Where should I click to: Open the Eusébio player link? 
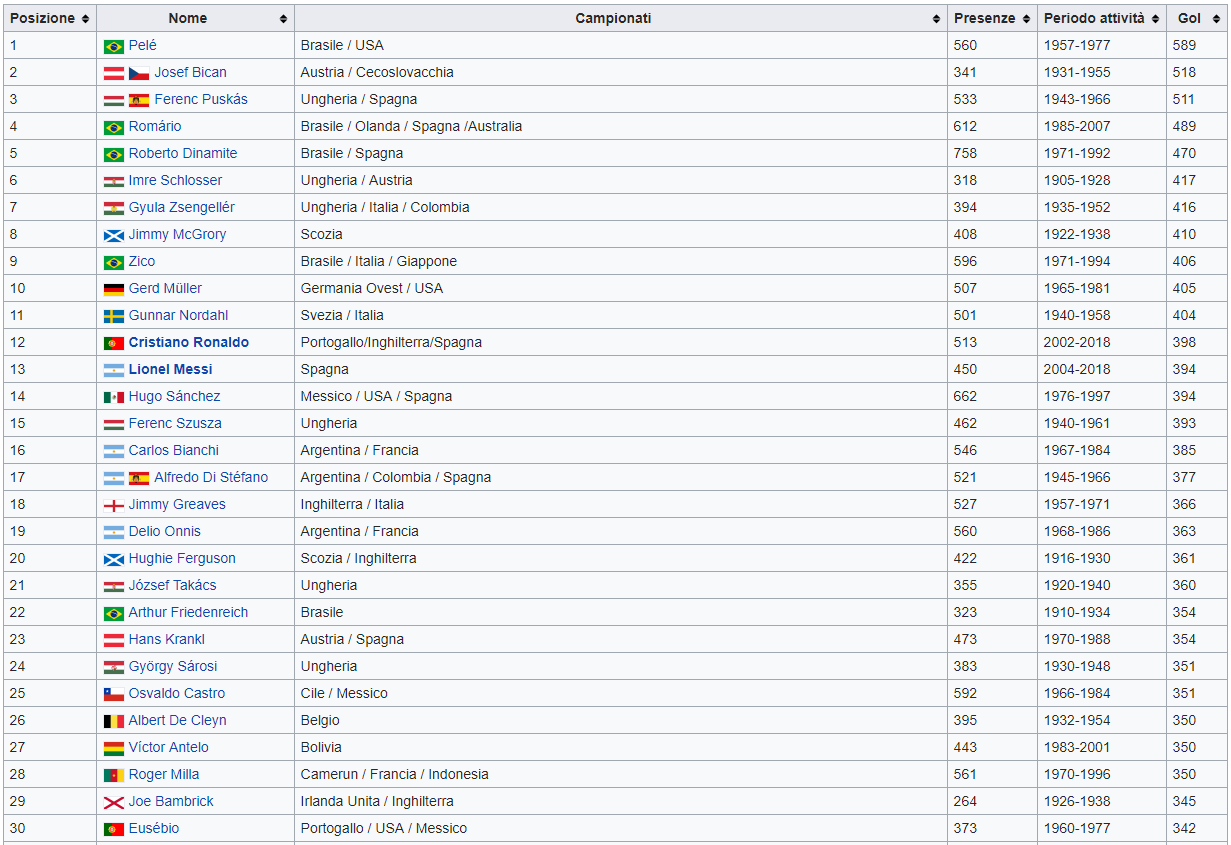coord(154,828)
